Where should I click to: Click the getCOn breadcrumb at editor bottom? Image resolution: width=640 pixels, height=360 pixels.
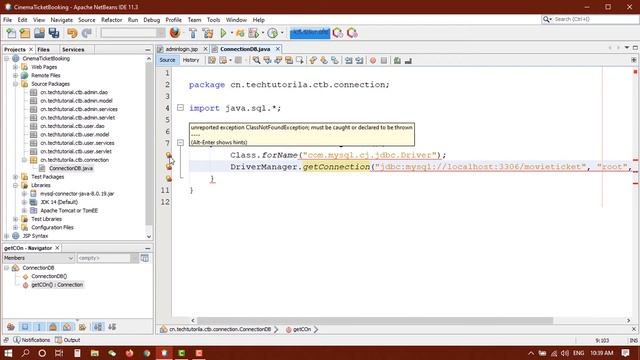[302, 329]
